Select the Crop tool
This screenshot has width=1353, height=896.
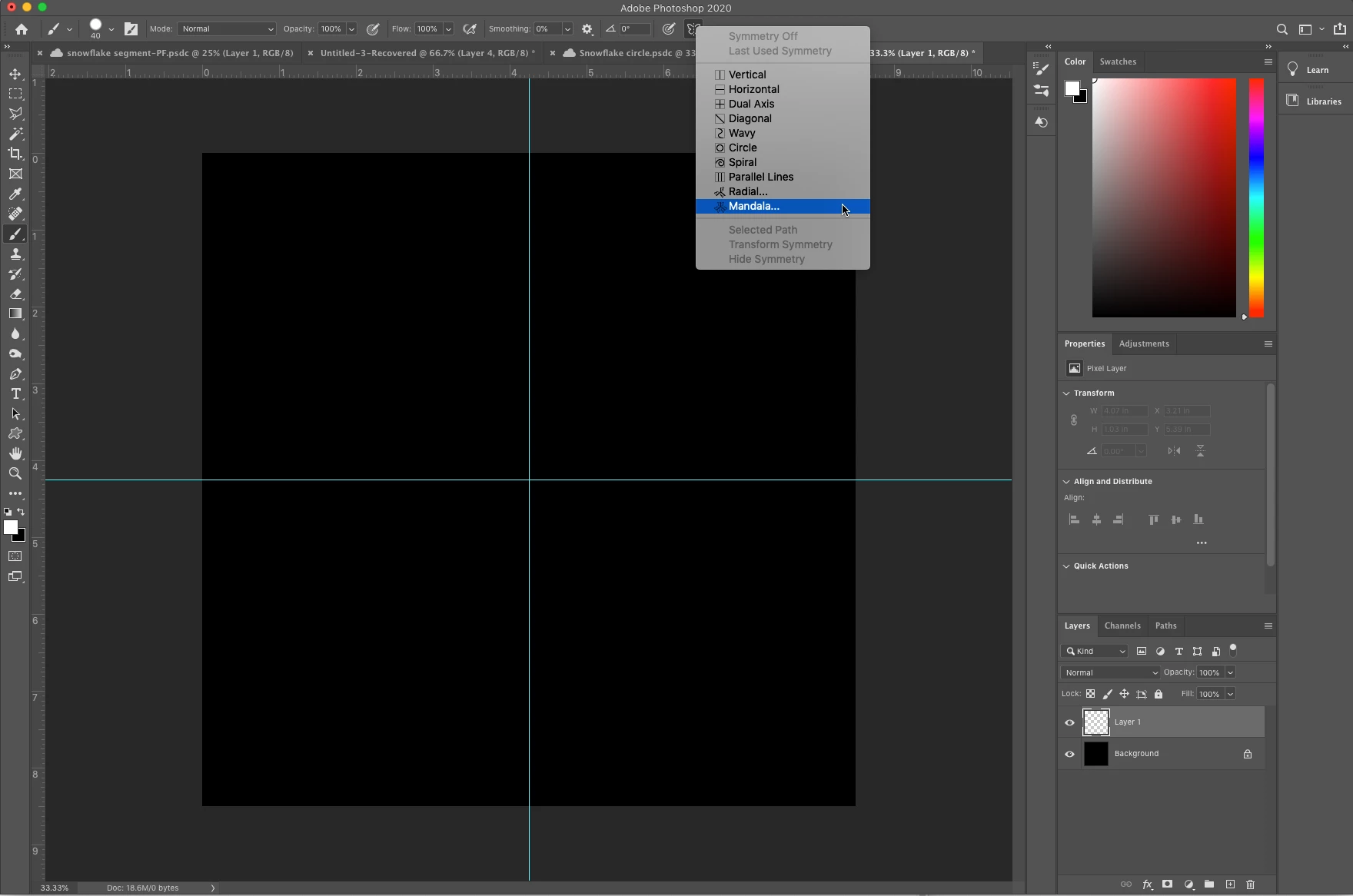[15, 154]
